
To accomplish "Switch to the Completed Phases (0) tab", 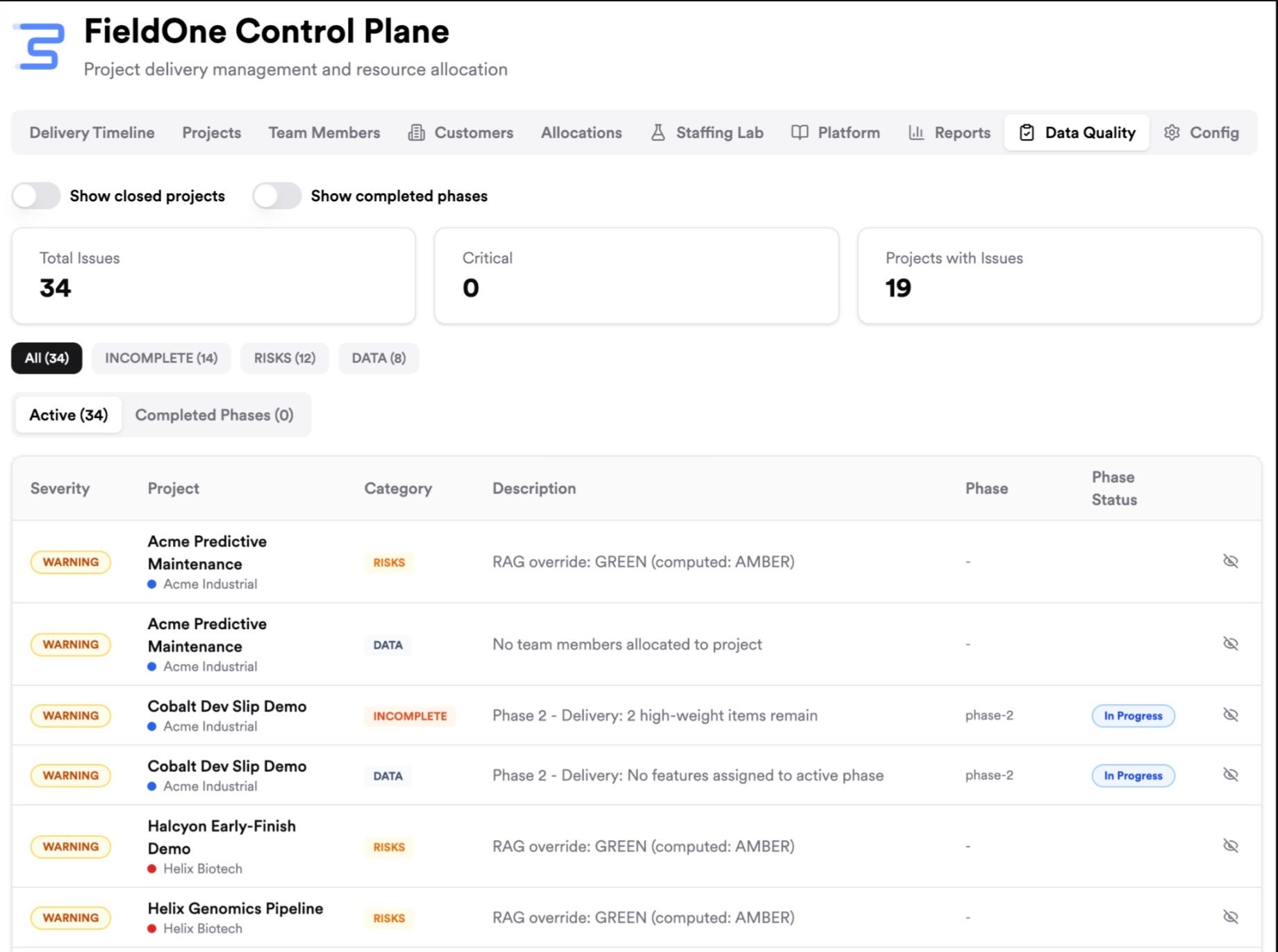I will click(214, 415).
